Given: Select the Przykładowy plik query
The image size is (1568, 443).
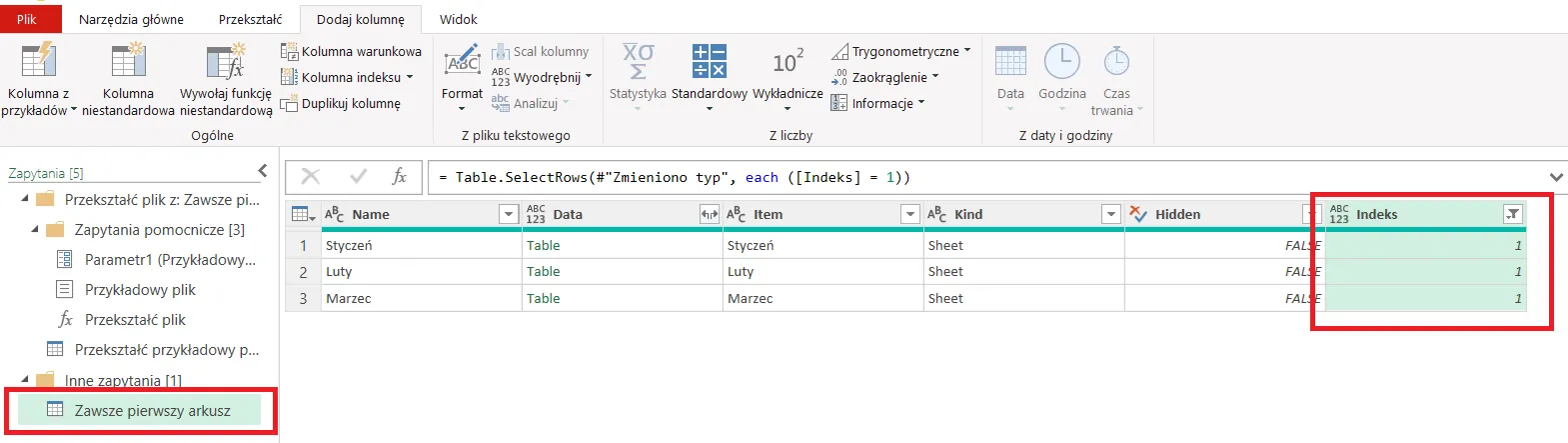Looking at the screenshot, I should 140,290.
